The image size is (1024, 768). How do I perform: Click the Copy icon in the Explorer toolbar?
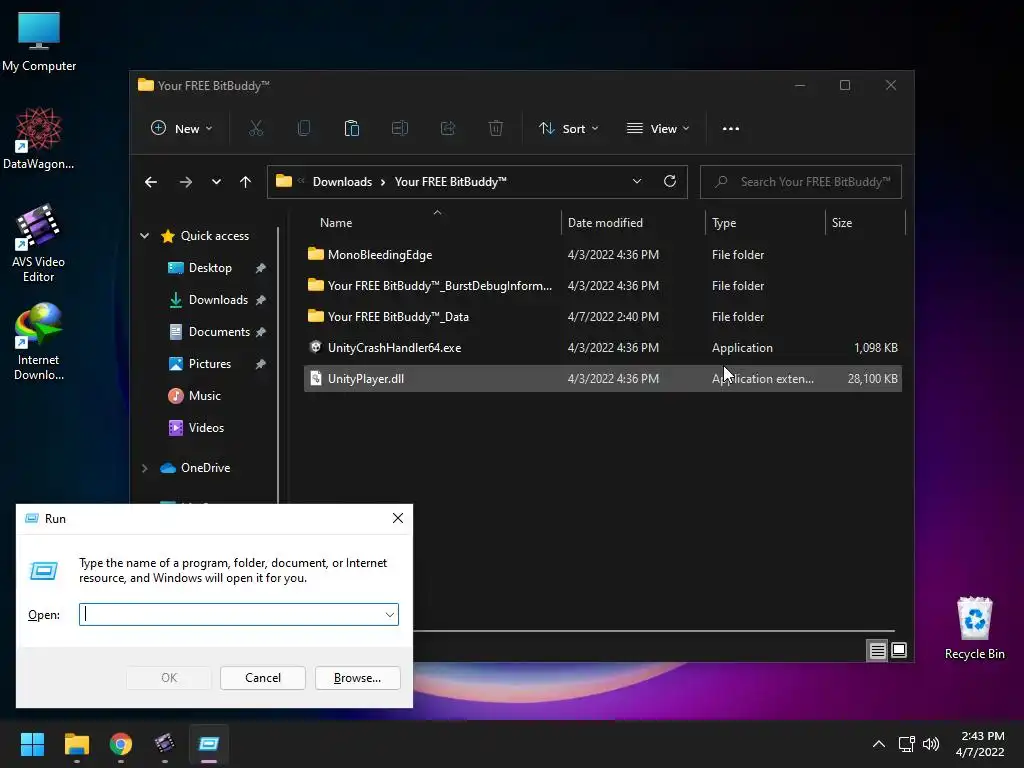[x=304, y=129]
